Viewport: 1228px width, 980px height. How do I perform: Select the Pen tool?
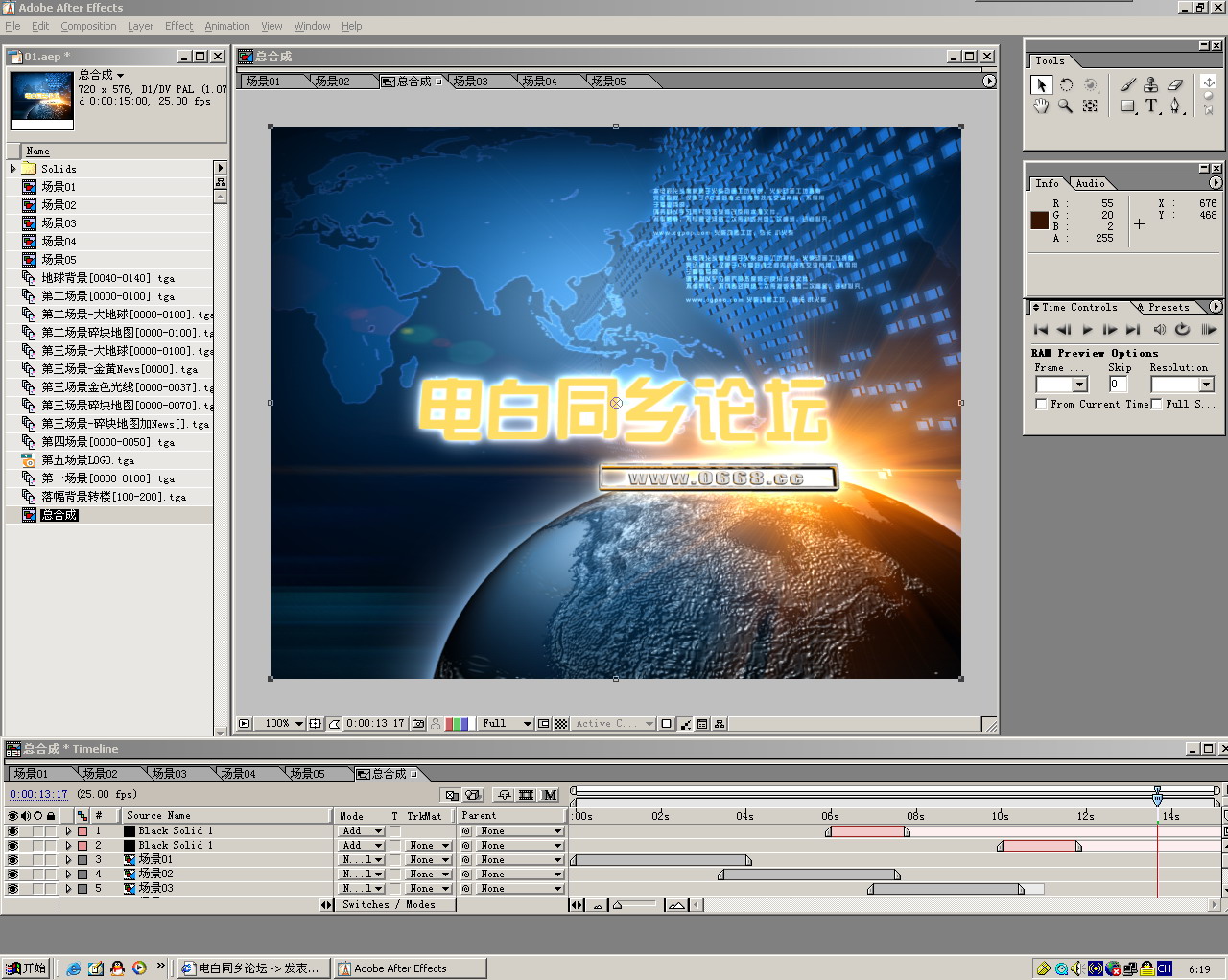(1175, 106)
